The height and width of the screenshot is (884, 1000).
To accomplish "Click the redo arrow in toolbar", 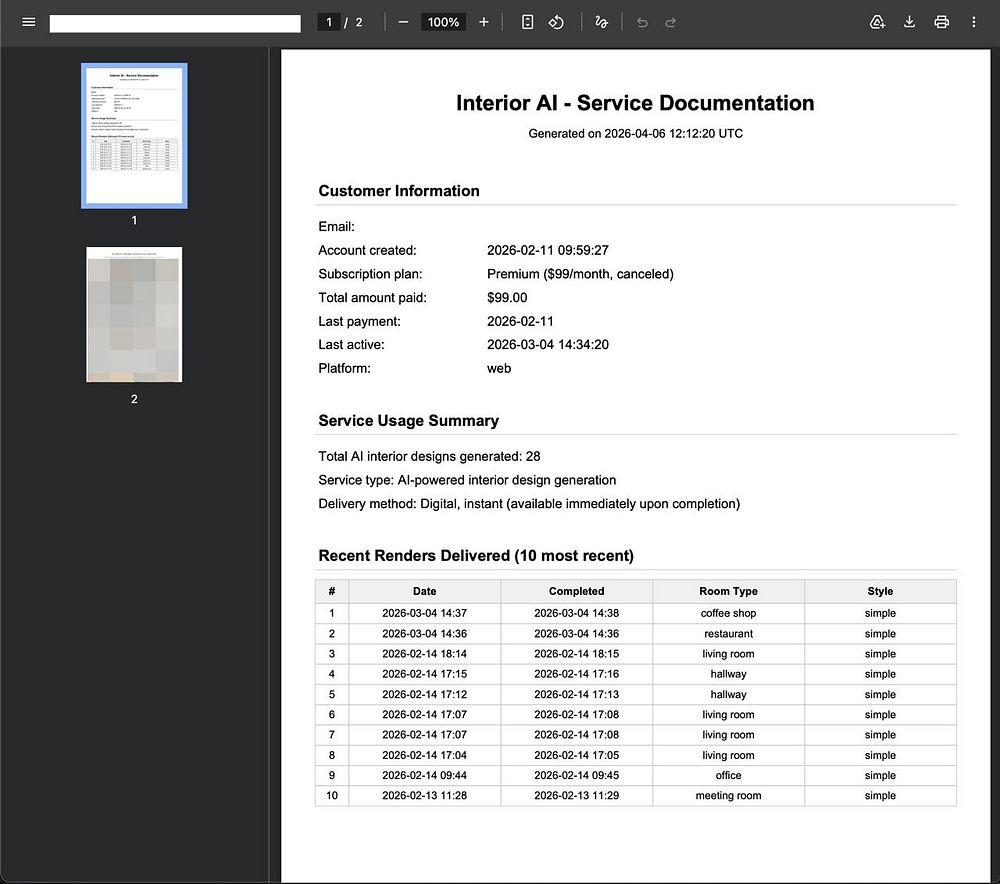I will point(671,22).
